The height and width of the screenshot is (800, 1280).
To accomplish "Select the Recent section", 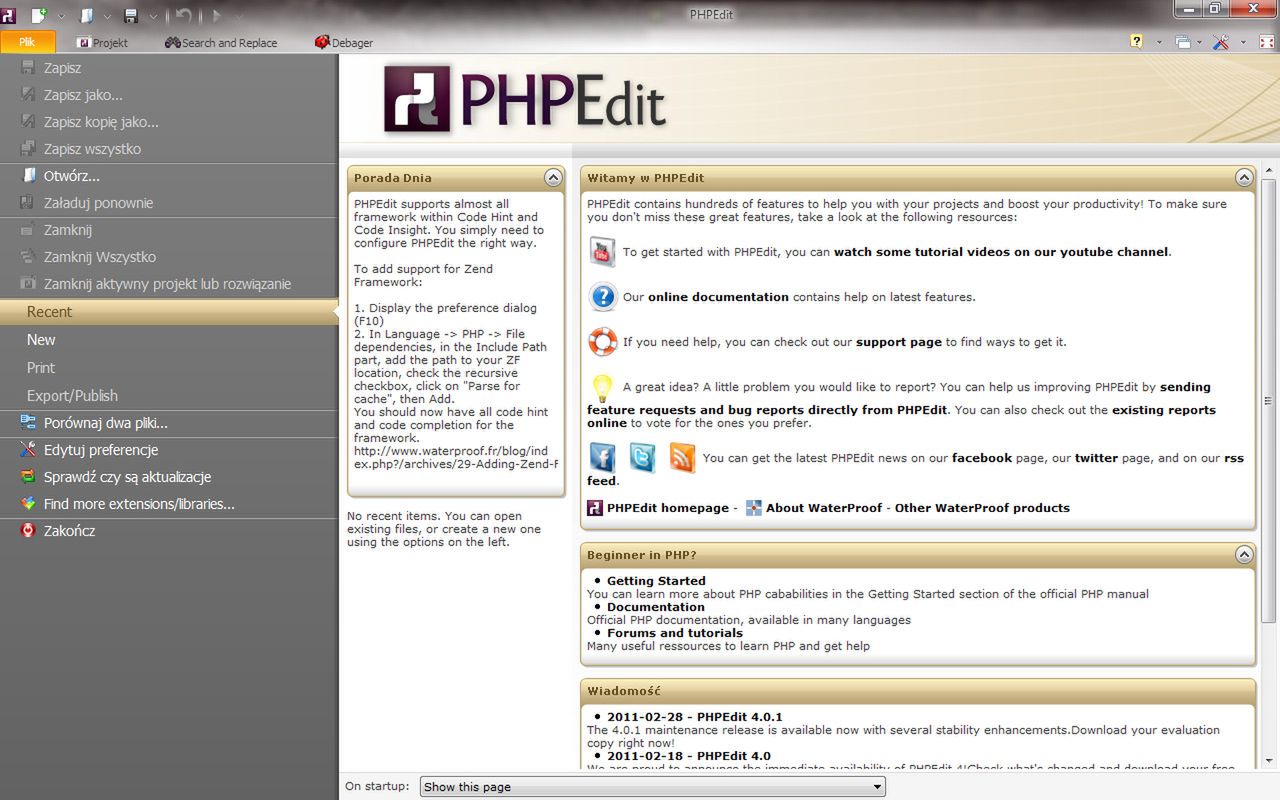I will 169,312.
